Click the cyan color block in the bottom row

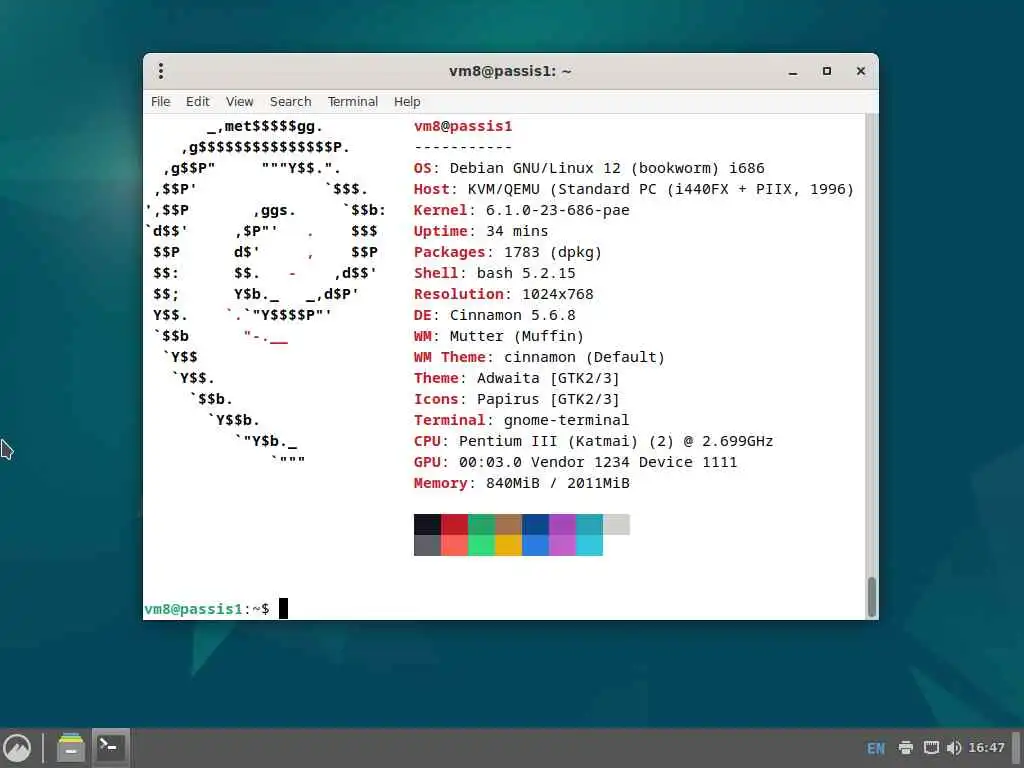tap(589, 545)
